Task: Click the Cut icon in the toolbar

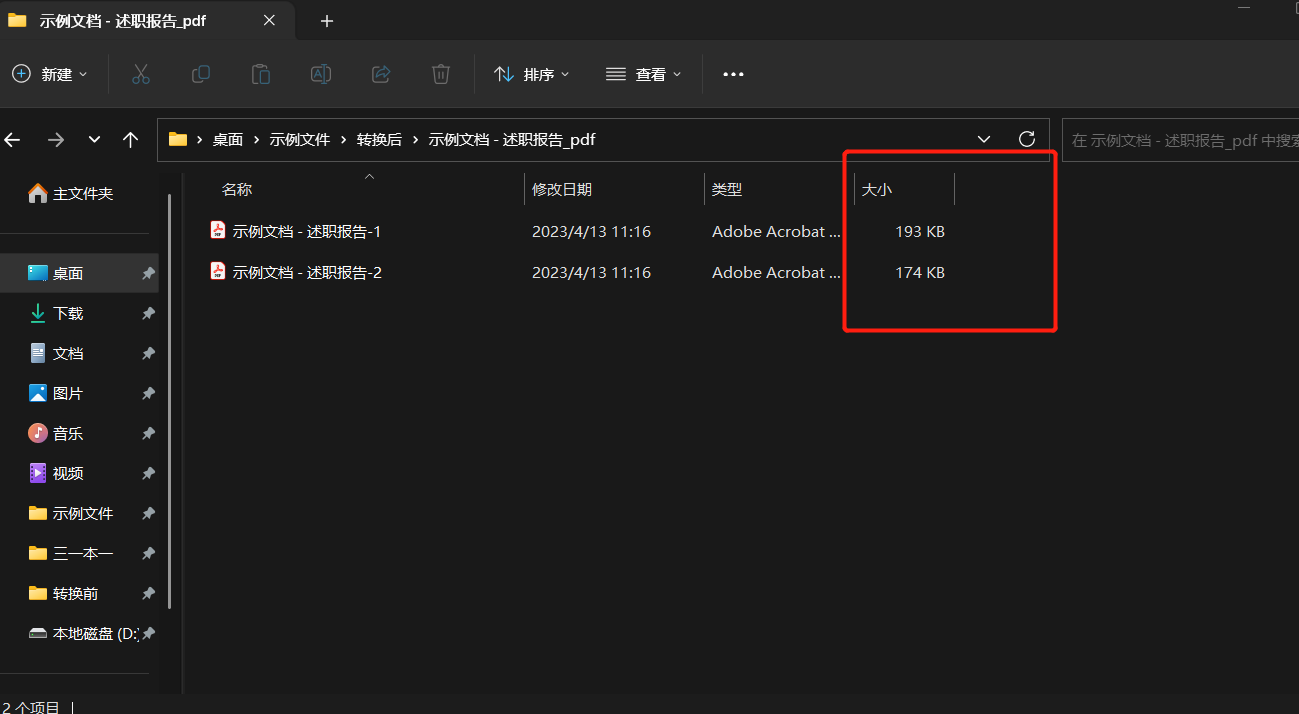Action: coord(140,74)
